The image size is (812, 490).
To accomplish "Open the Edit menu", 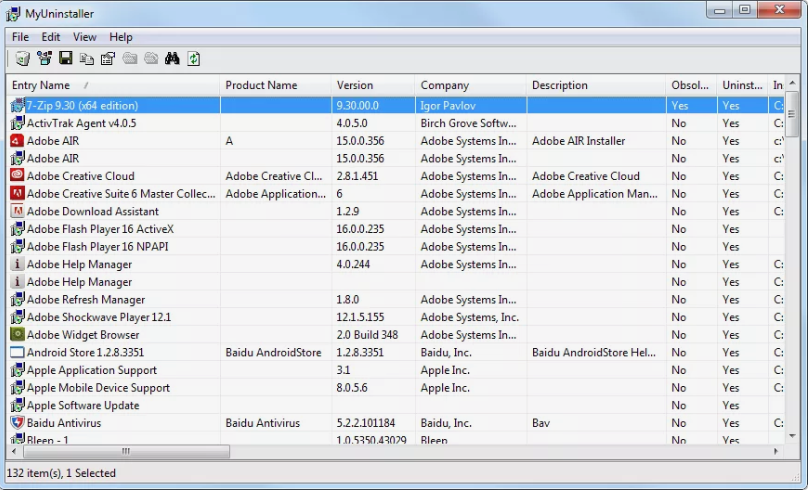I will click(x=51, y=37).
